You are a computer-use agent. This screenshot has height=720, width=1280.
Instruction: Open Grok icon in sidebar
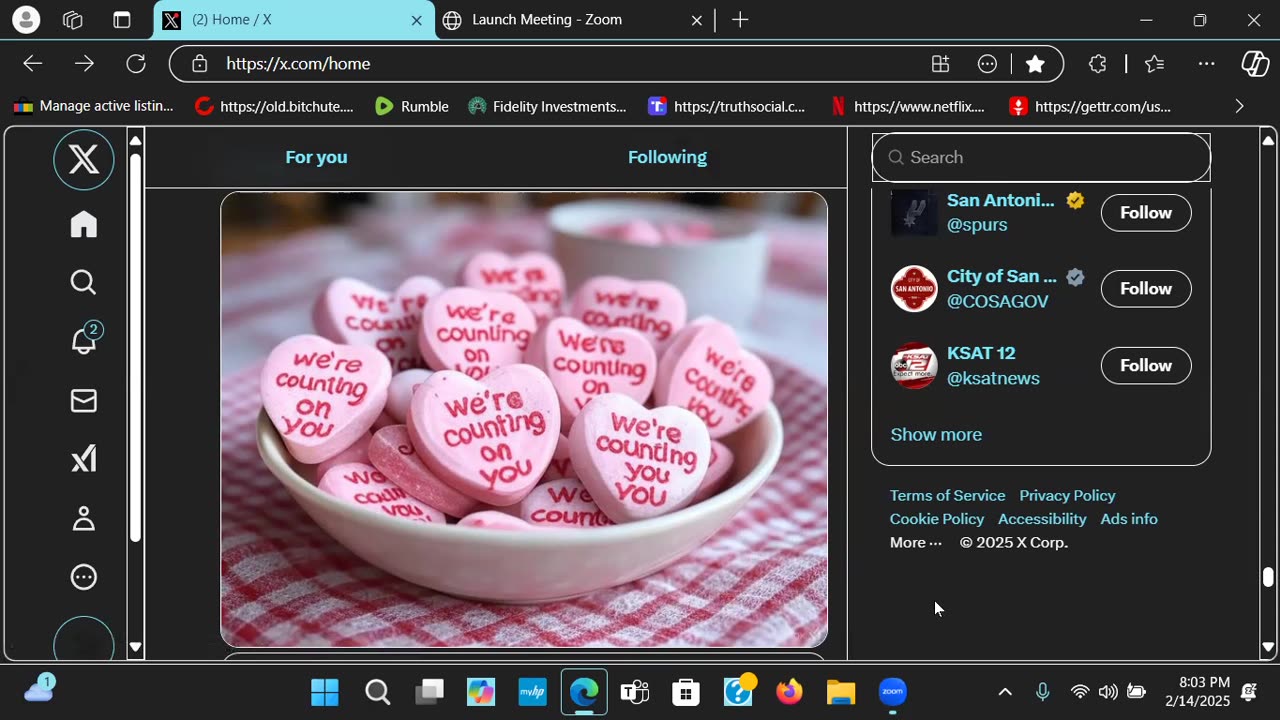tap(84, 459)
